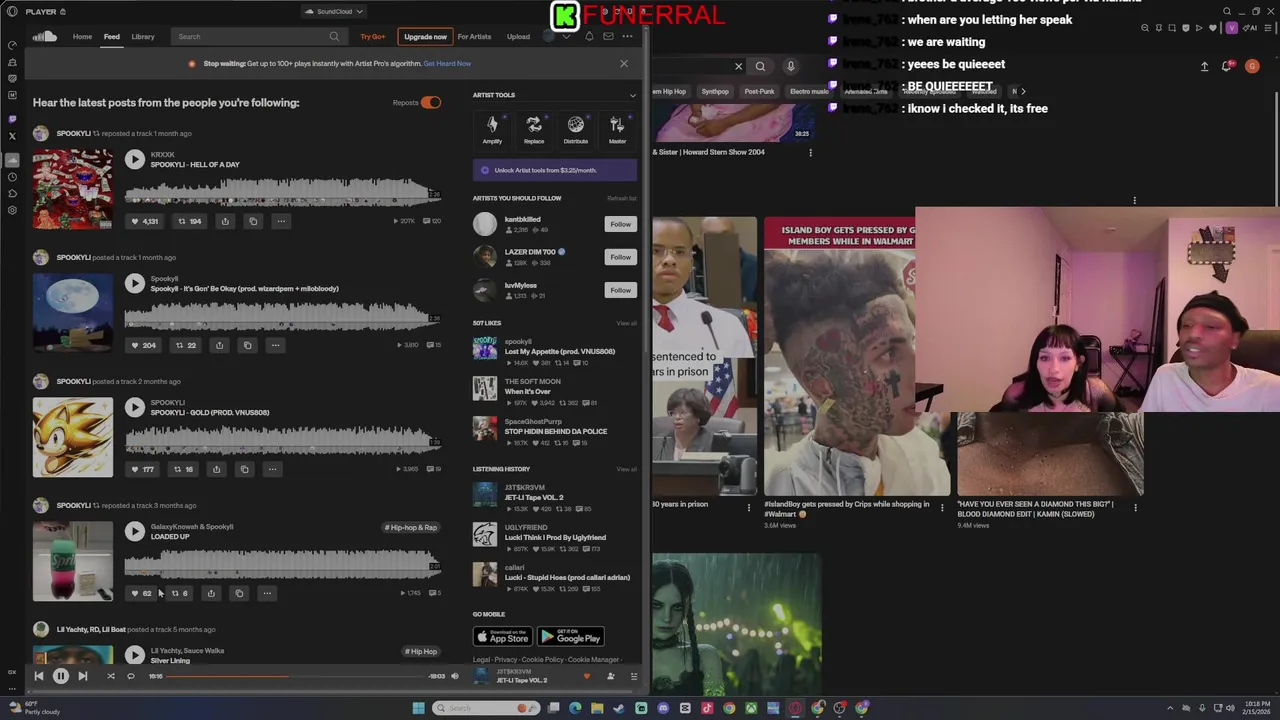1280x720 pixels.
Task: Open the Library tab
Action: [x=143, y=37]
